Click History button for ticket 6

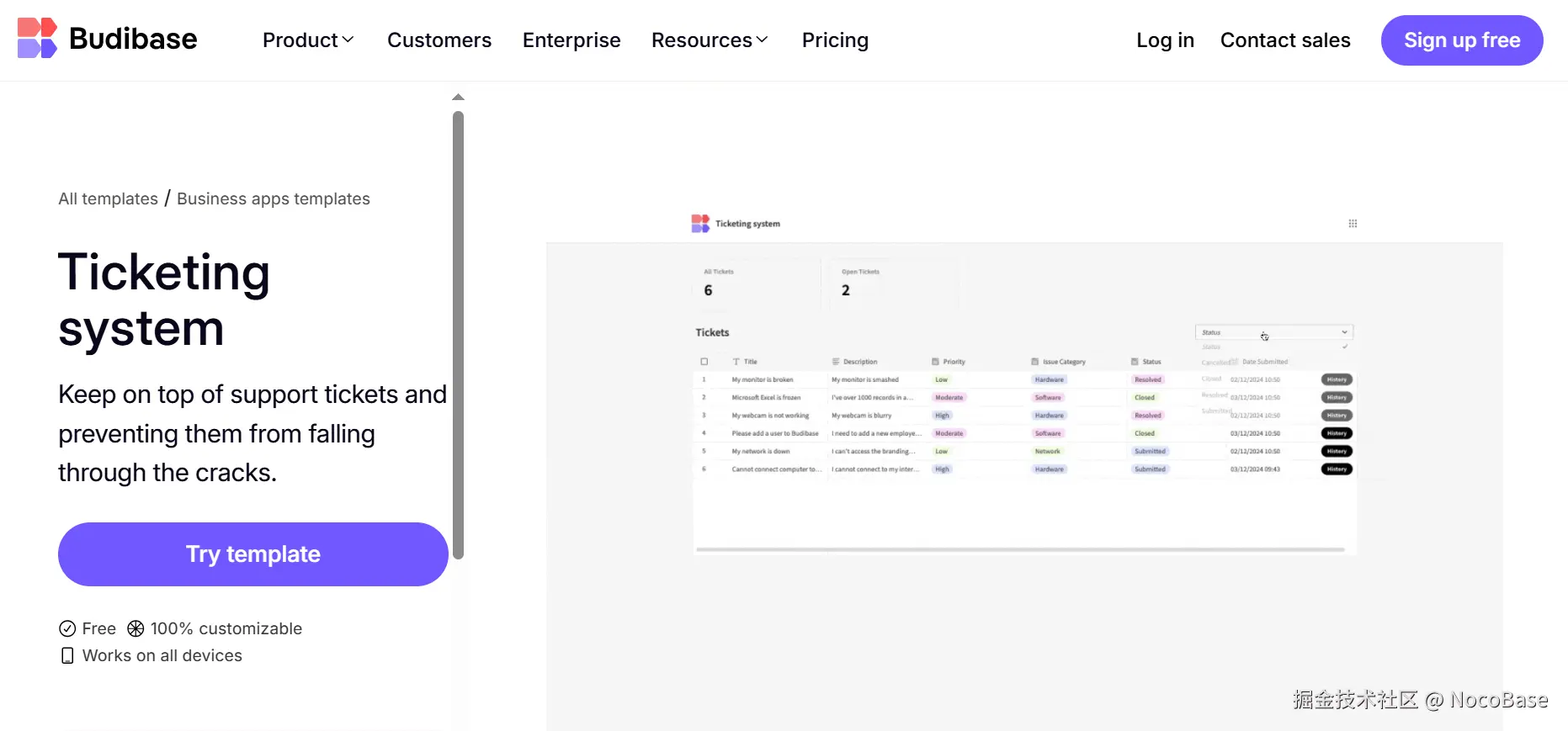coord(1337,469)
